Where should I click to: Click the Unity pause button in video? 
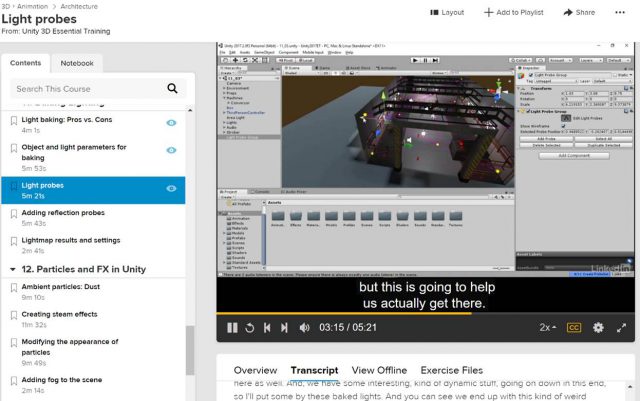(425, 60)
